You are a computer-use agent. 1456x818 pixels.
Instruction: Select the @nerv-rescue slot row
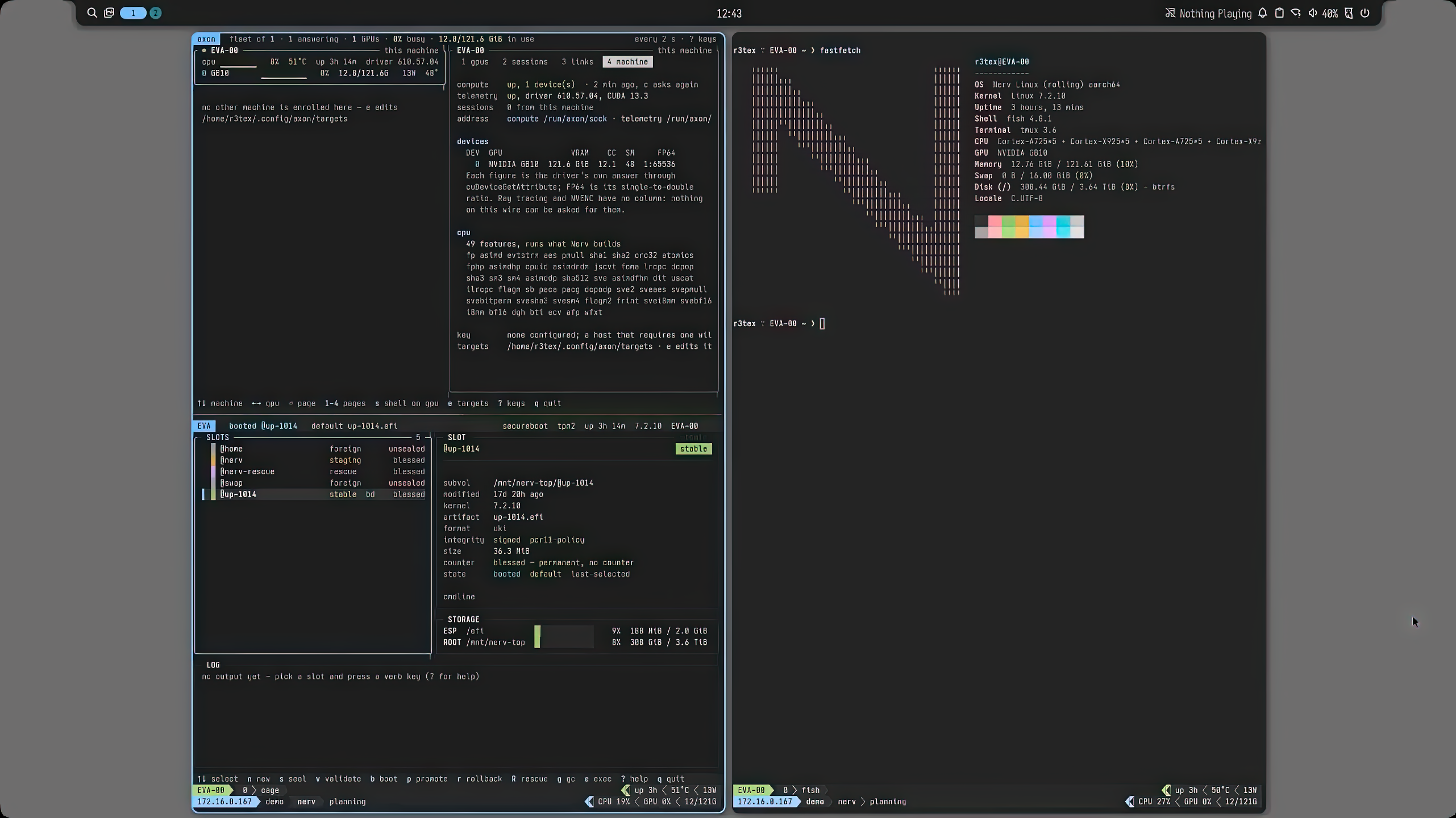[314, 471]
